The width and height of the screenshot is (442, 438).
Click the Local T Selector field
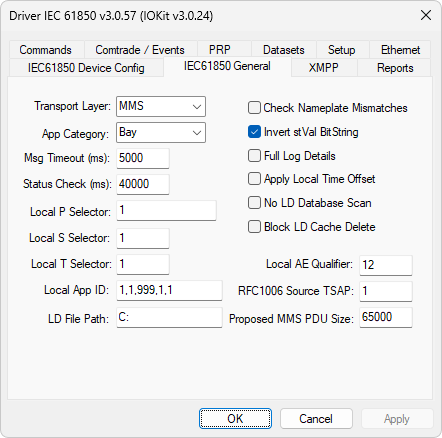coord(143,264)
